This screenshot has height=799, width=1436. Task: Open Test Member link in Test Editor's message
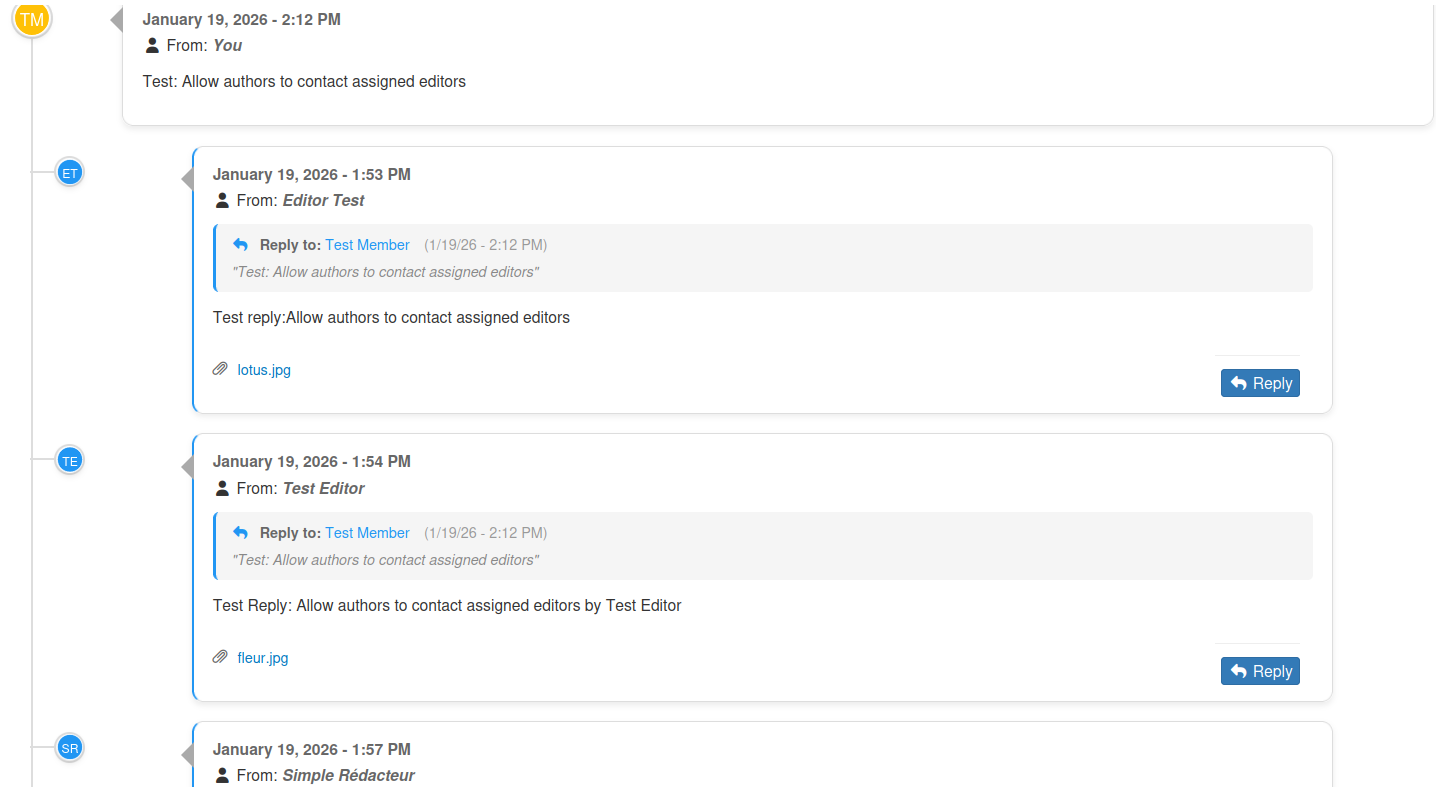[x=367, y=533]
